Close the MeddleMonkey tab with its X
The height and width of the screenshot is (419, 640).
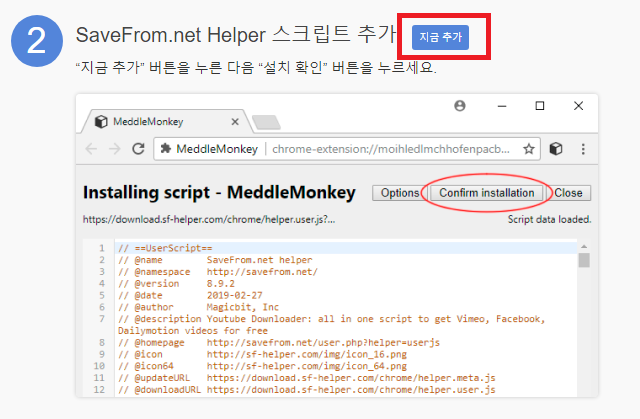point(235,122)
